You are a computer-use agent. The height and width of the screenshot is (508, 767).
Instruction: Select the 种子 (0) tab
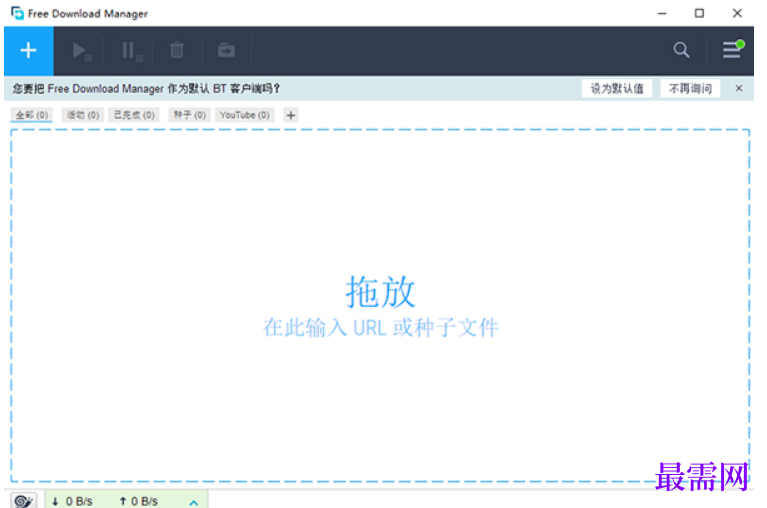189,115
